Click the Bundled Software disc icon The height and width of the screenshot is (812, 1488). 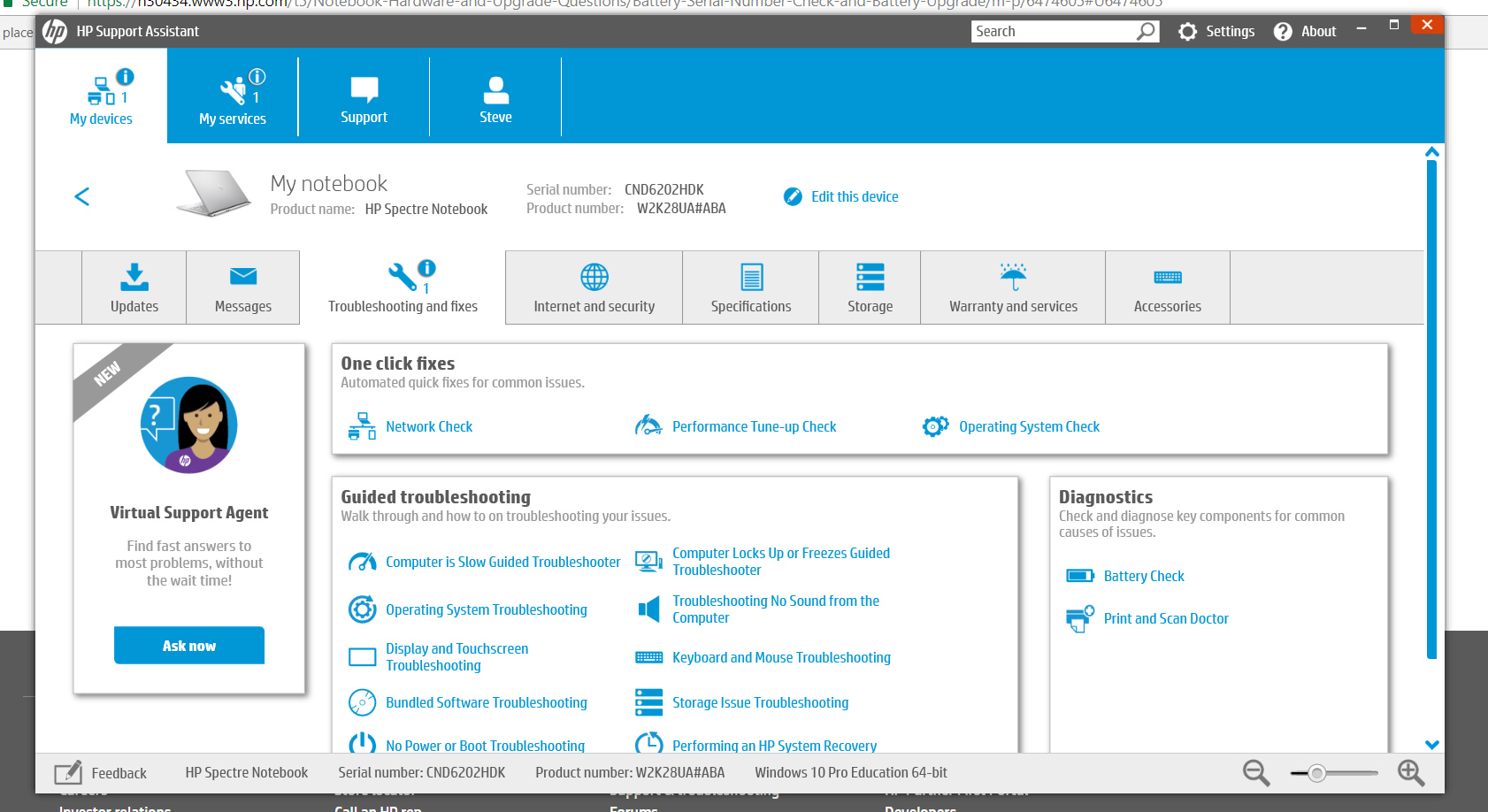(362, 702)
